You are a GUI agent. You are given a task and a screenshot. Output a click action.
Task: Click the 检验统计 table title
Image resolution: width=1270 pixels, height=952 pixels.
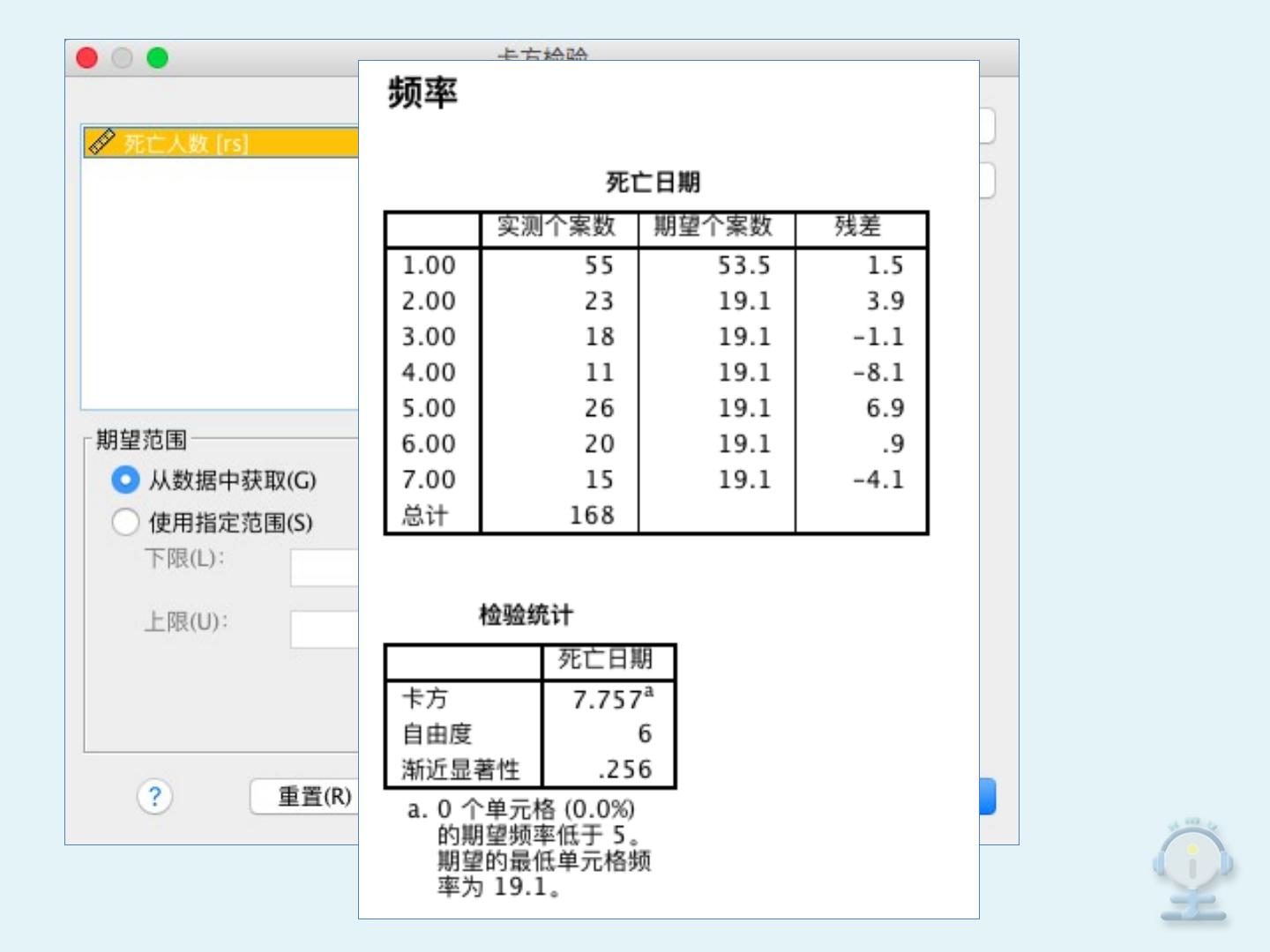click(x=526, y=614)
